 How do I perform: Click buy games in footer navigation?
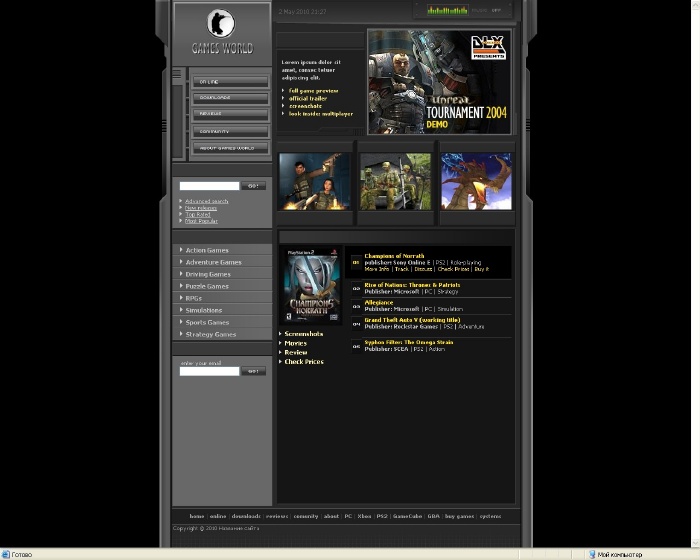tap(459, 516)
